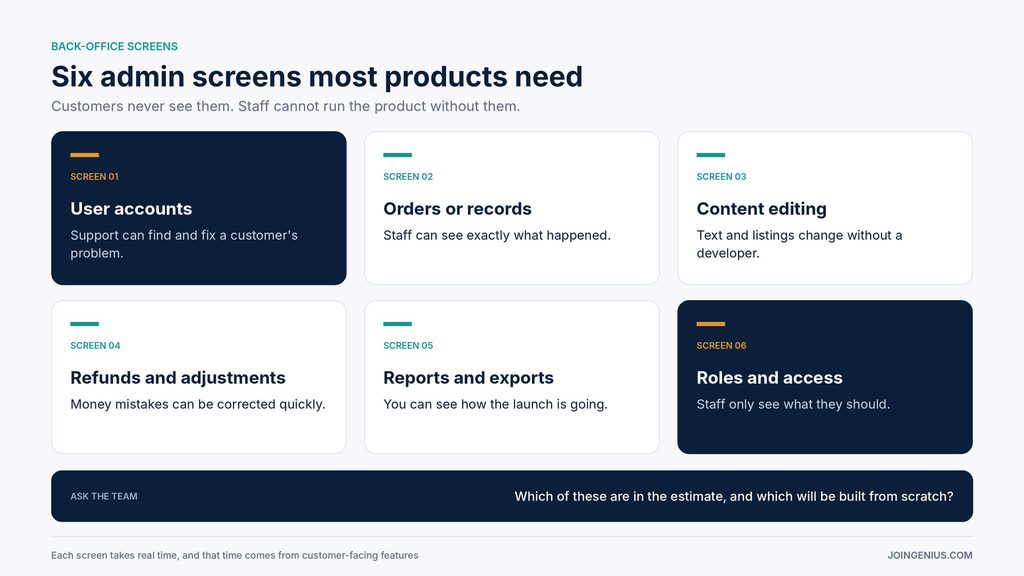This screenshot has width=1024, height=576.
Task: Click the SCREEN 02 label
Action: (x=408, y=176)
